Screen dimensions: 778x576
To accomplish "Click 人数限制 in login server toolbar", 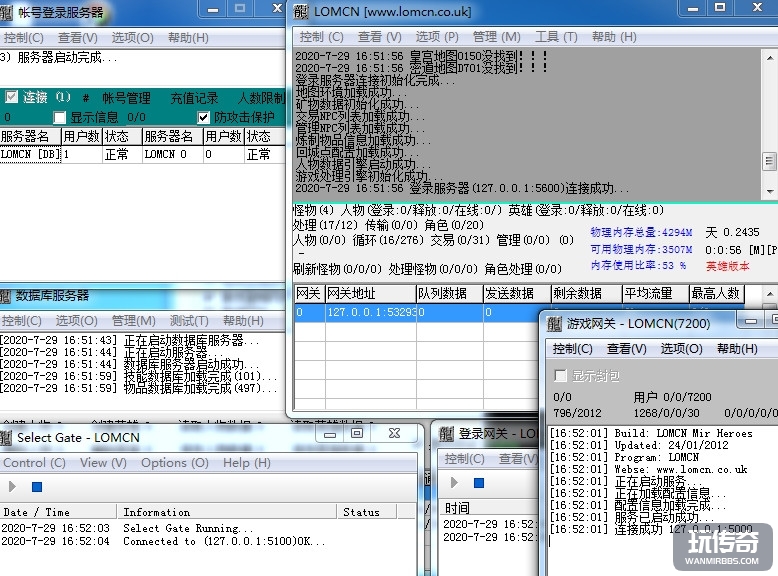I will (261, 98).
